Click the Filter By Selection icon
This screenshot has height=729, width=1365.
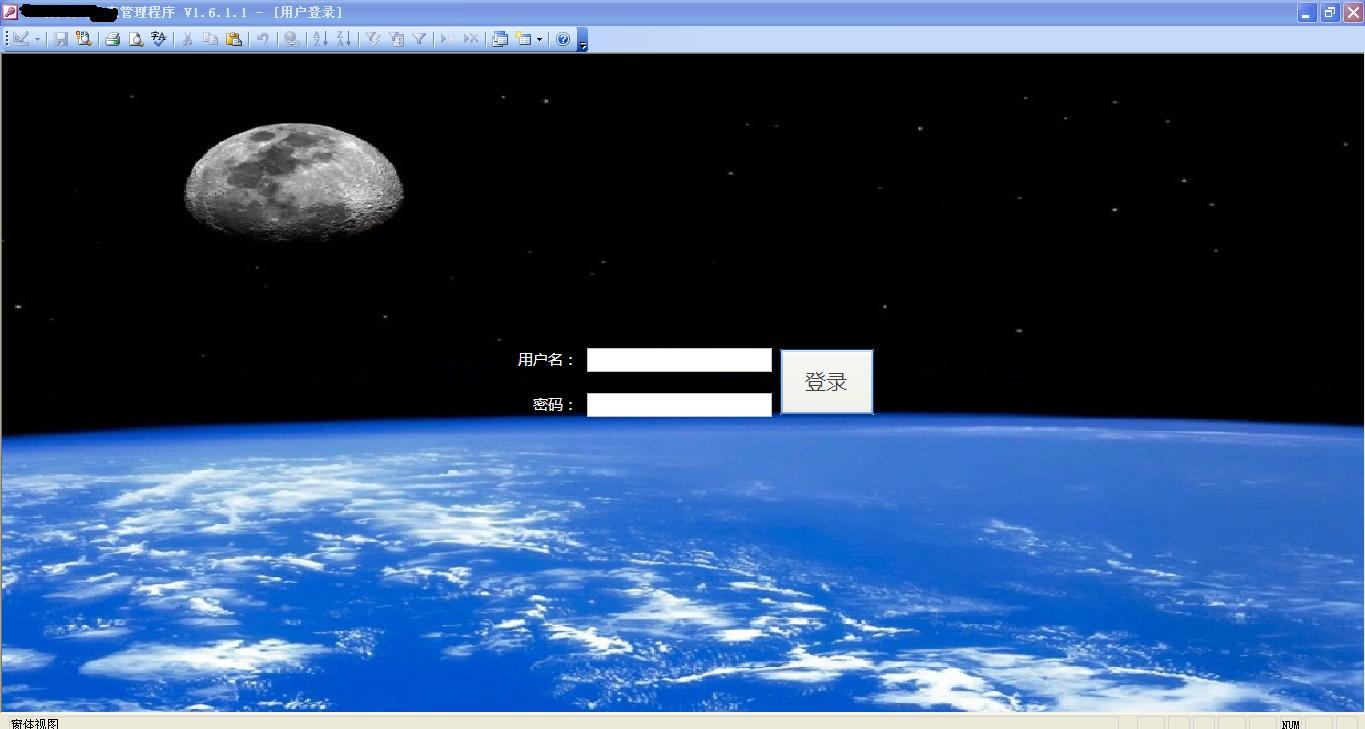pos(372,39)
